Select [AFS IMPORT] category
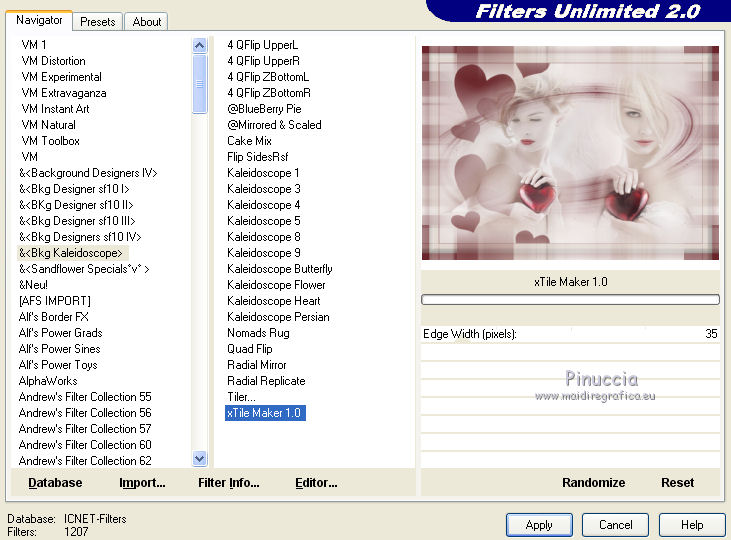Viewport: 731px width, 540px height. coord(55,301)
